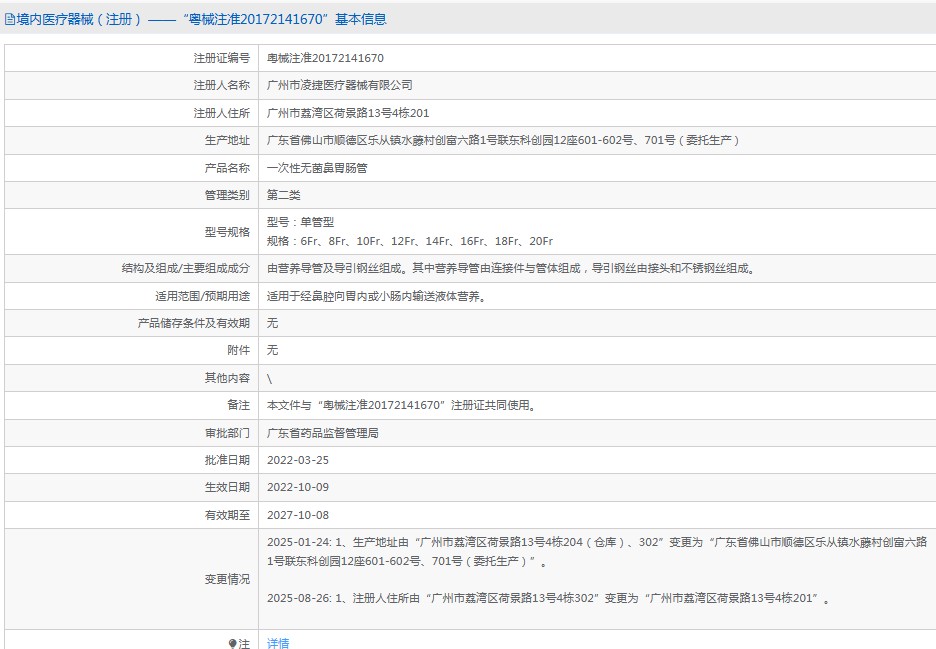Click the effective date 2022-10-09
936x649 pixels.
297,488
